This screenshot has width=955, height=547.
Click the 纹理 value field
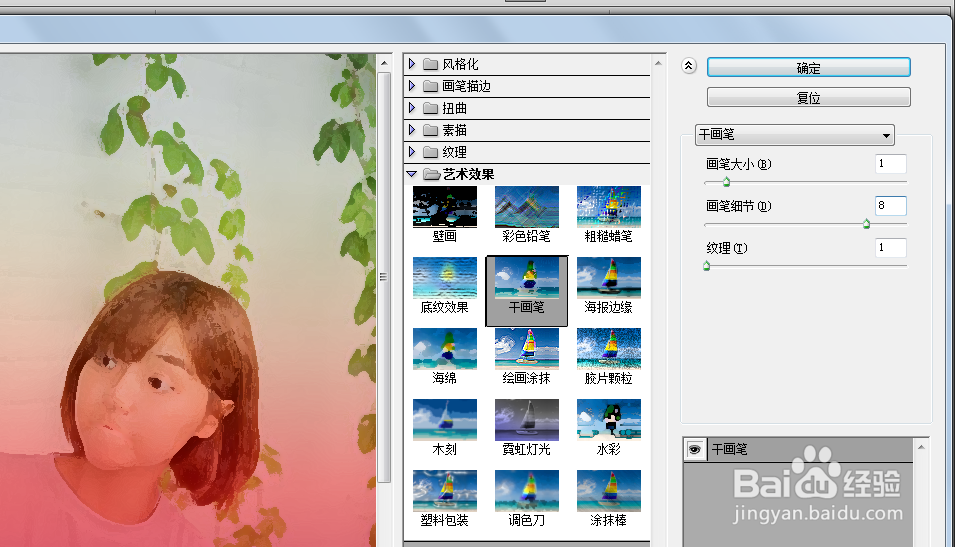pyautogui.click(x=890, y=248)
